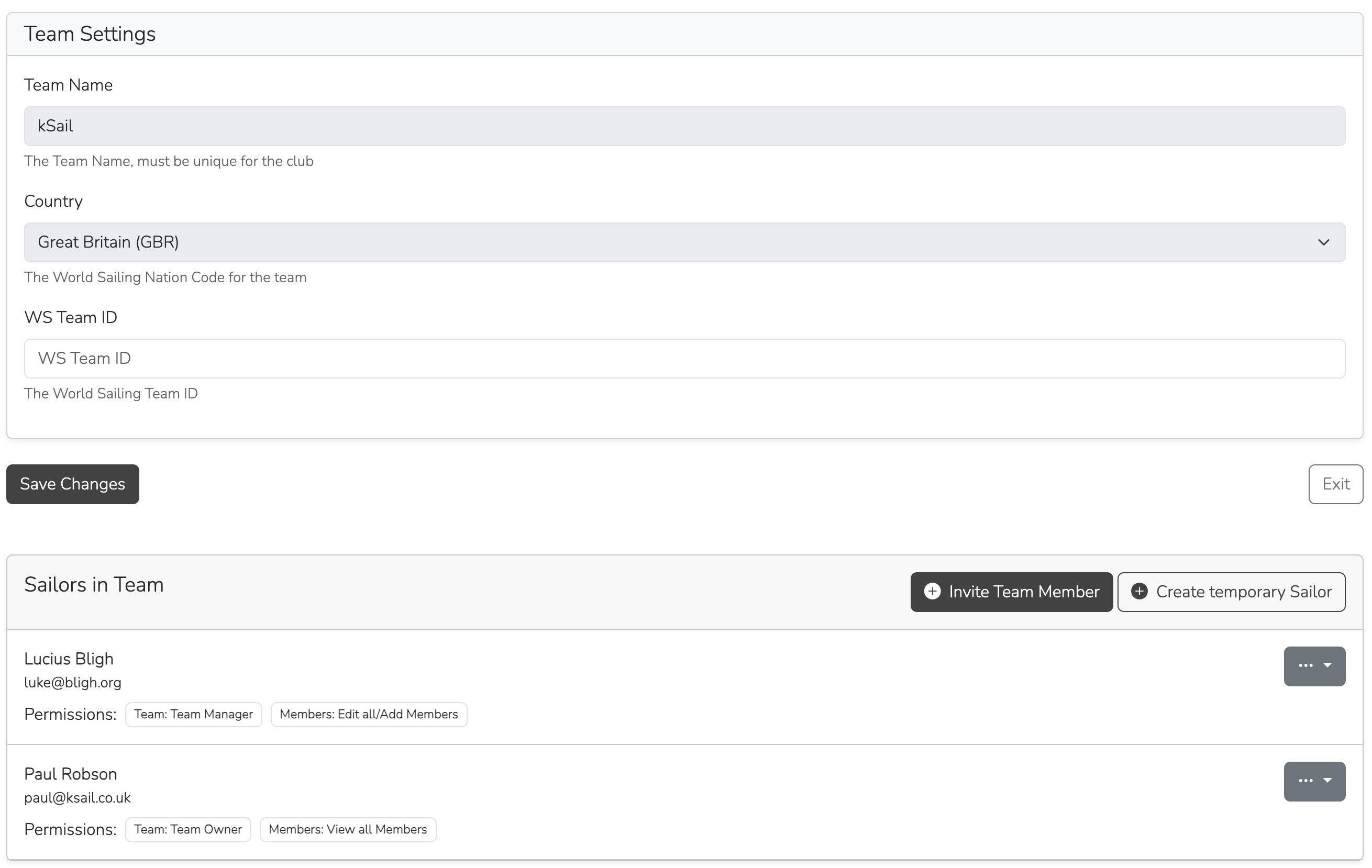
Task: Select the Paul Robson sailor name
Action: click(71, 774)
